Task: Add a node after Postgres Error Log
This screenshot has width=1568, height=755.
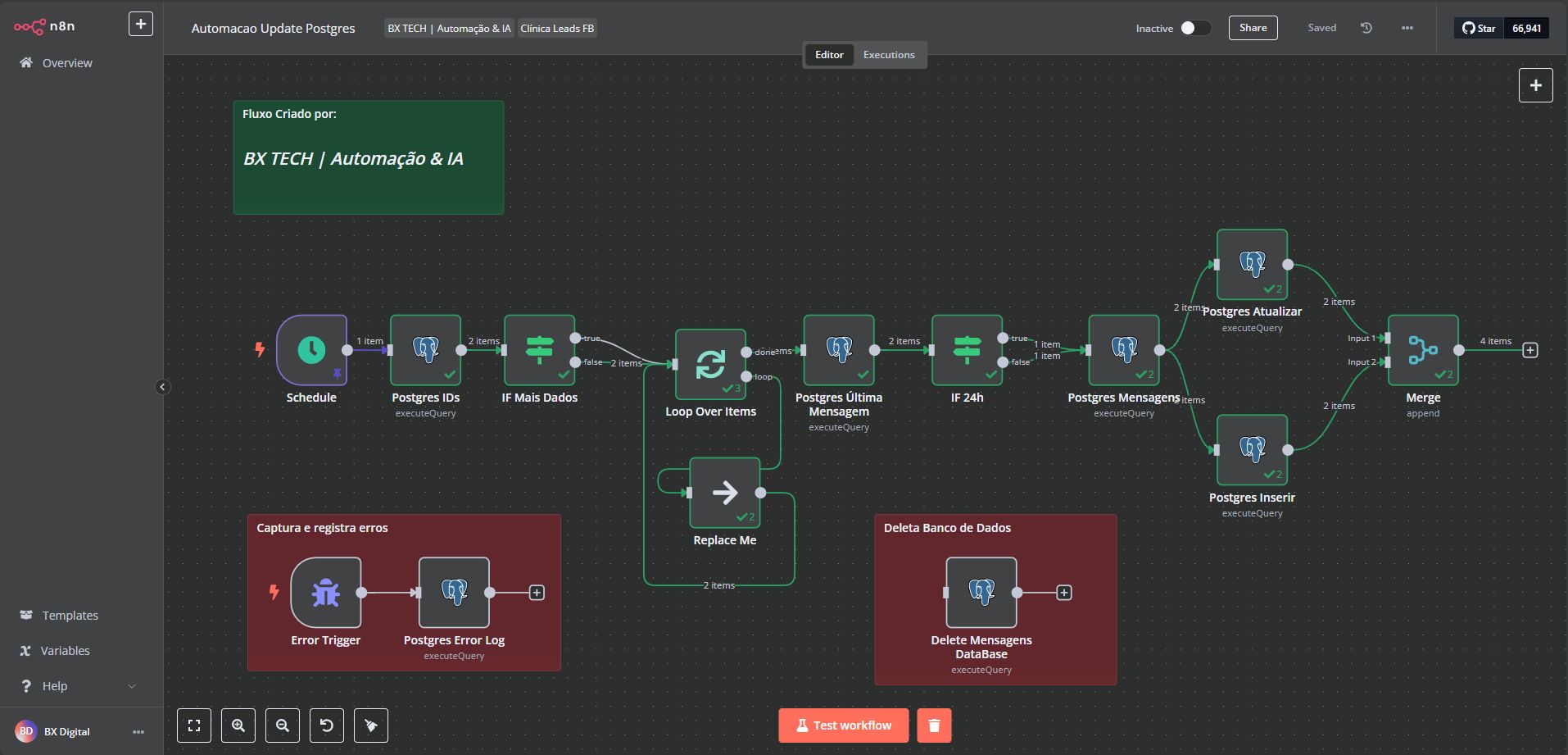Action: click(x=537, y=593)
